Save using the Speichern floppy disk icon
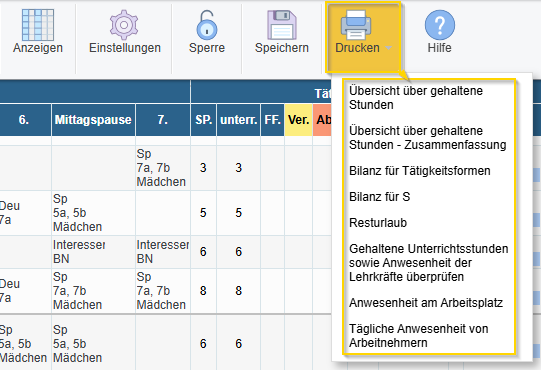 point(282,25)
